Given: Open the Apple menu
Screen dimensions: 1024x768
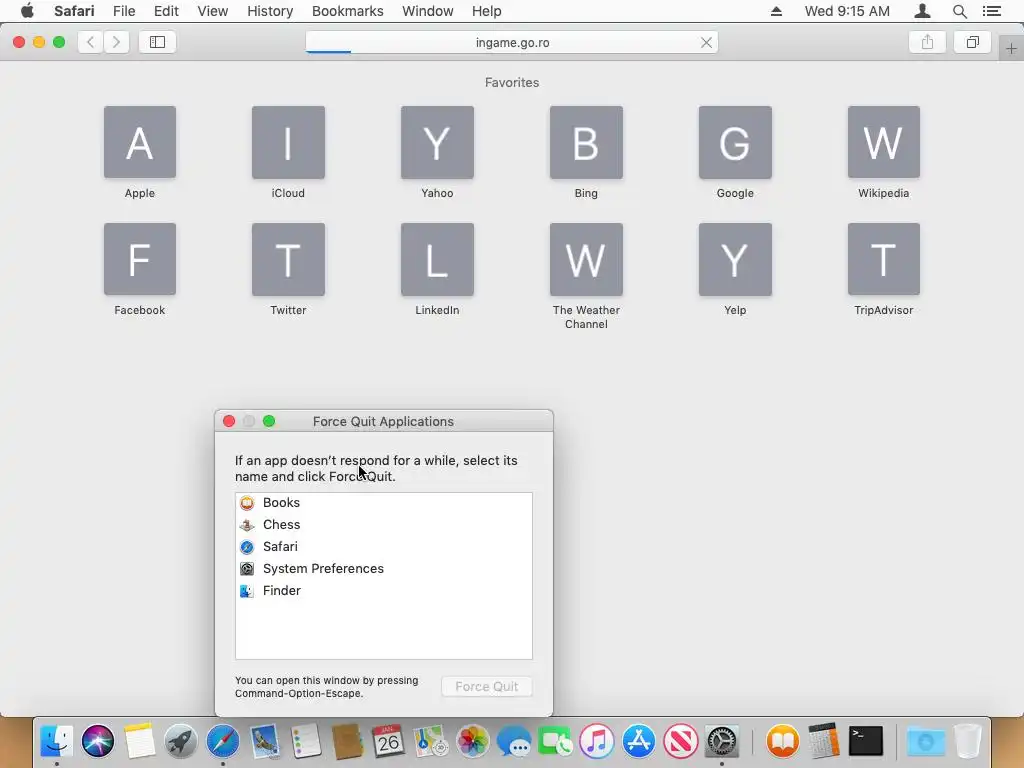Looking at the screenshot, I should pyautogui.click(x=27, y=11).
